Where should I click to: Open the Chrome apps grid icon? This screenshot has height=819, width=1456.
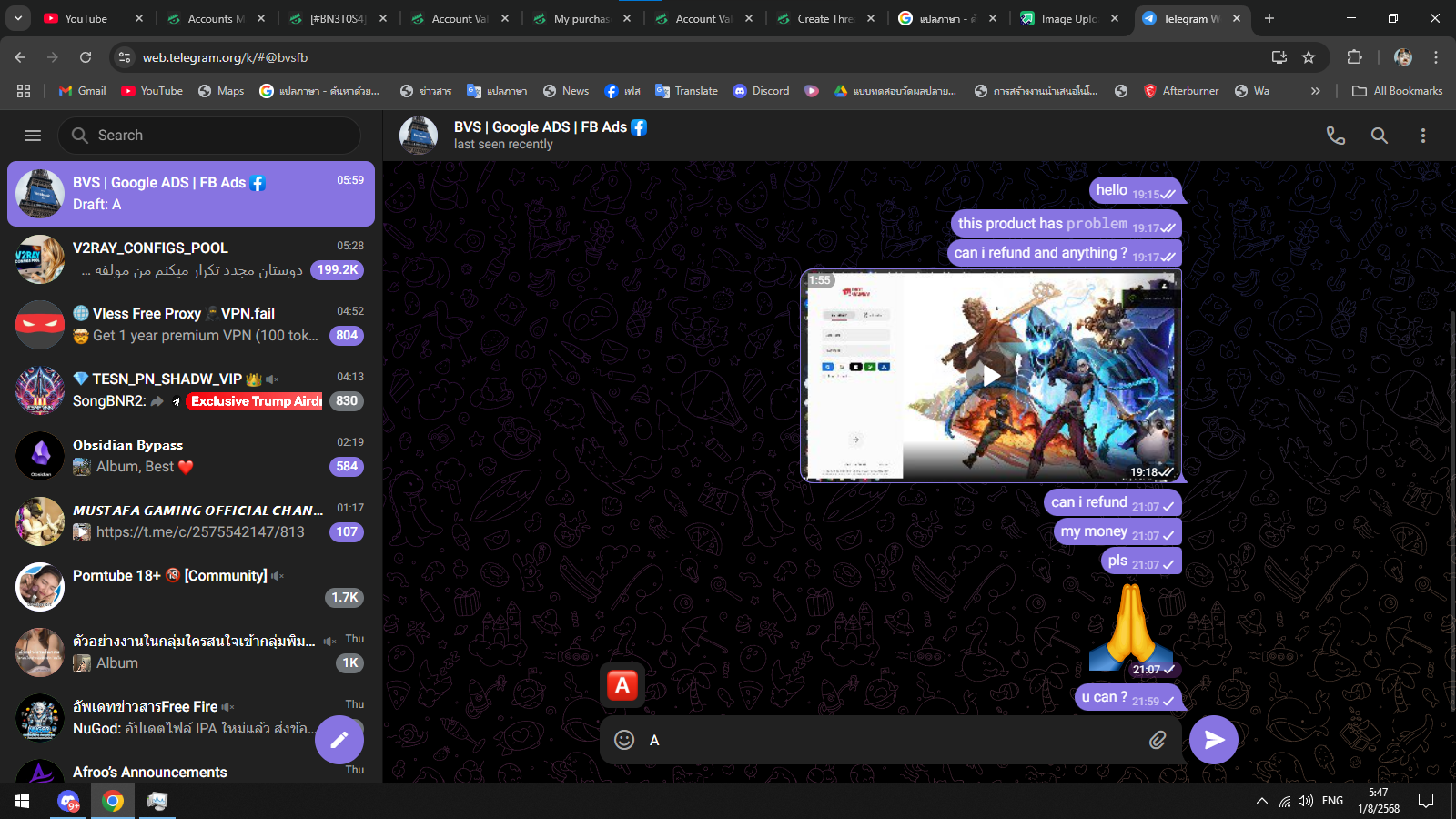[24, 91]
